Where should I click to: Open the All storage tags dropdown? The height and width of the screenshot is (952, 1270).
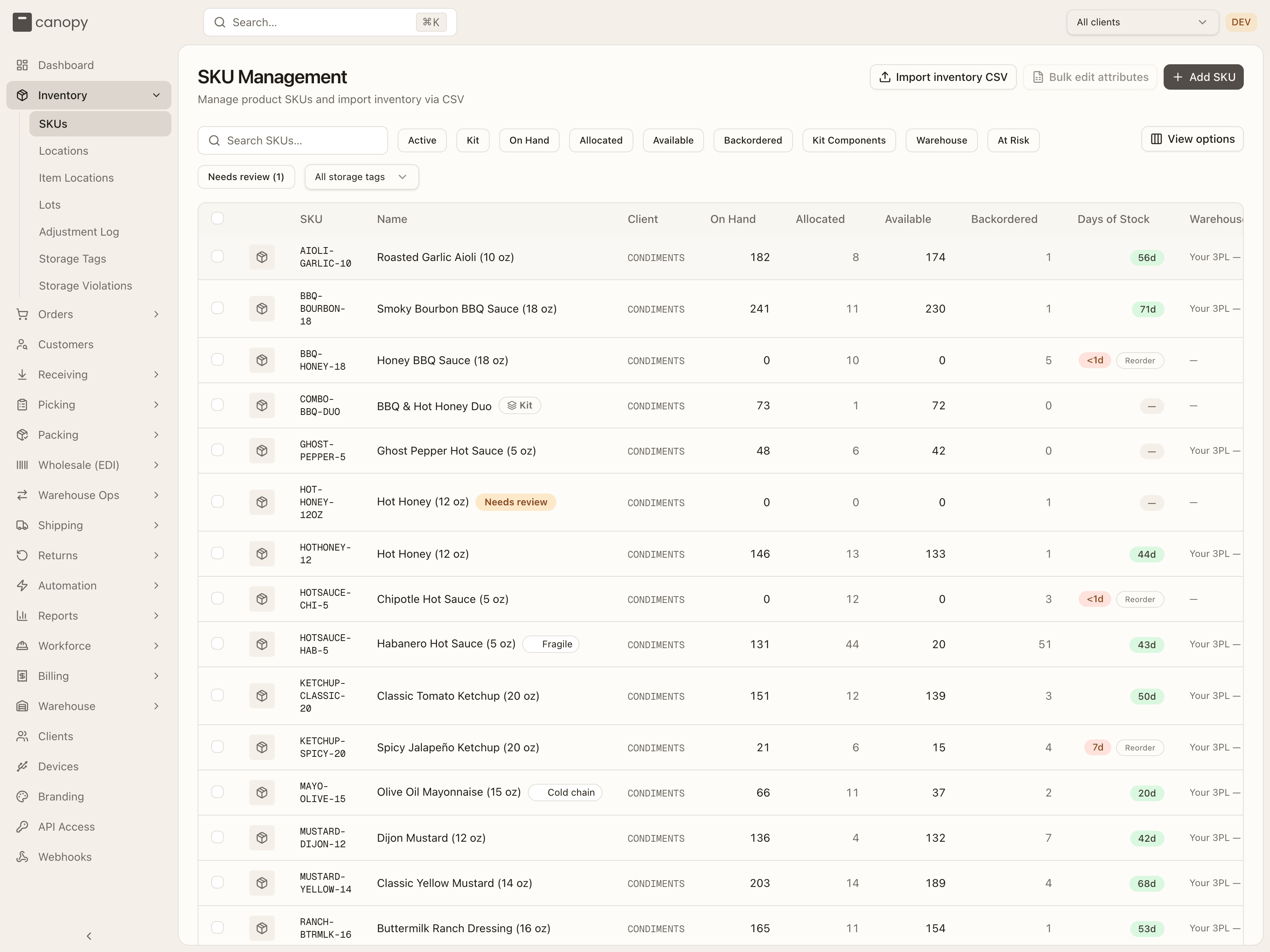(x=361, y=177)
